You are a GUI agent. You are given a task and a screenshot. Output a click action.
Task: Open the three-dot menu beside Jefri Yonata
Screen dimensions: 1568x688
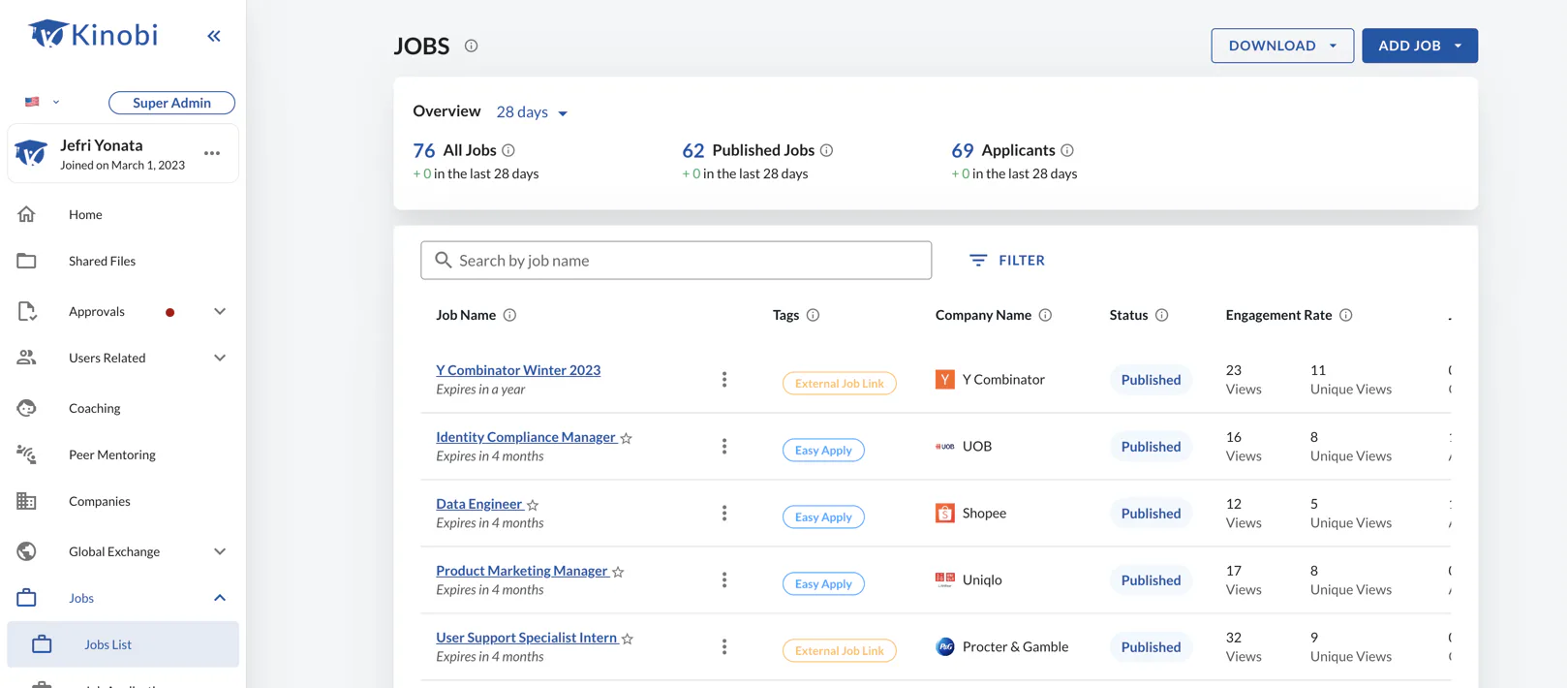click(212, 153)
